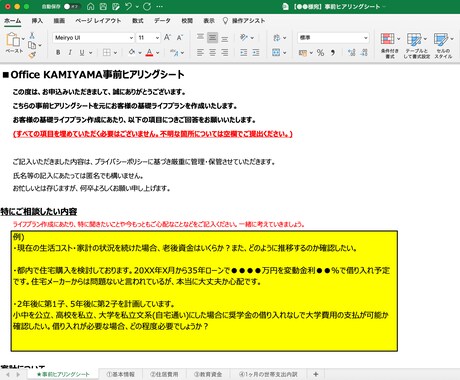This screenshot has height=380, width=460.
Task: Click the phonetic guide (ruby) icon
Action: (x=174, y=52)
